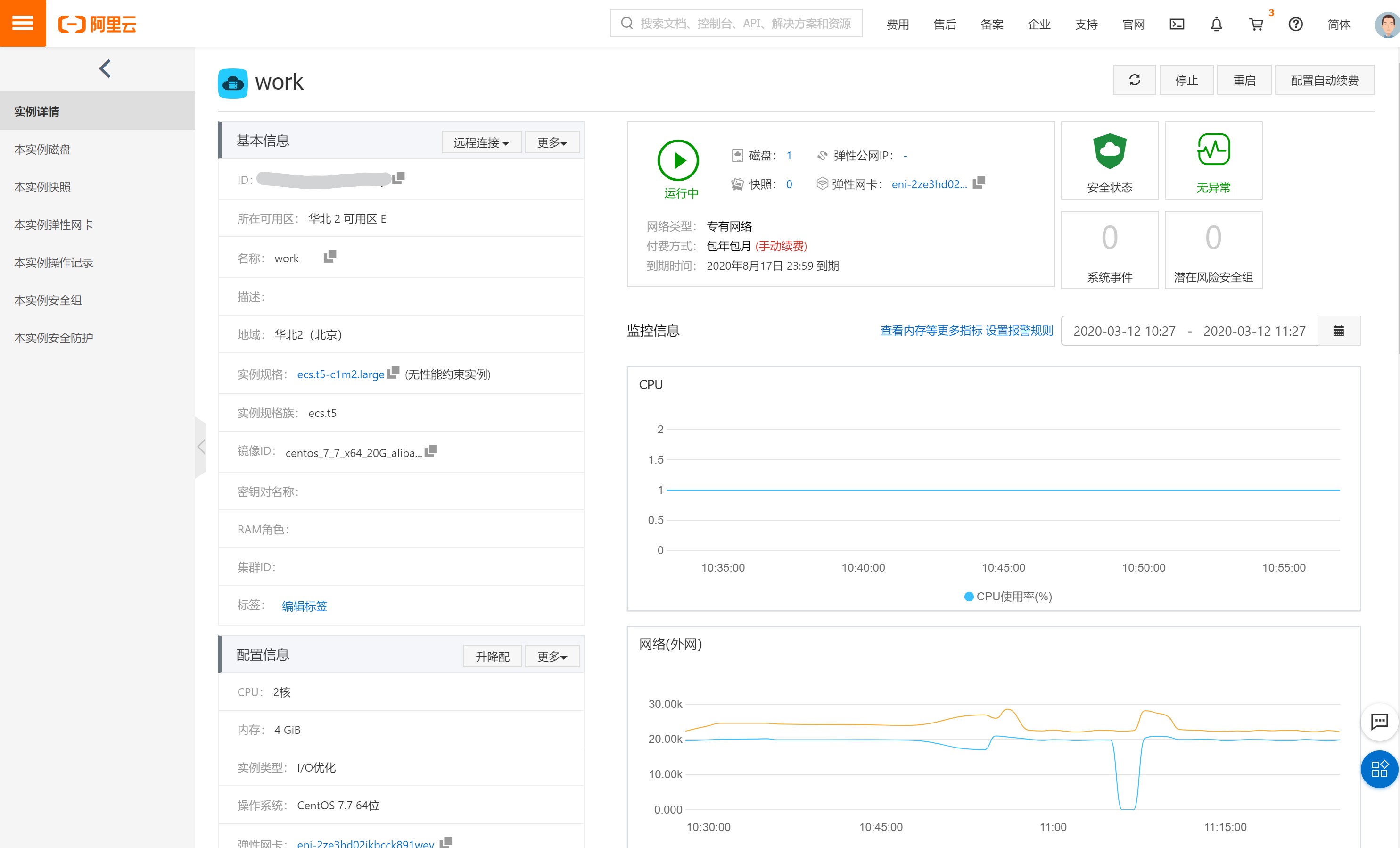Click the security status shield icon
The height and width of the screenshot is (848, 1400).
(x=1109, y=151)
